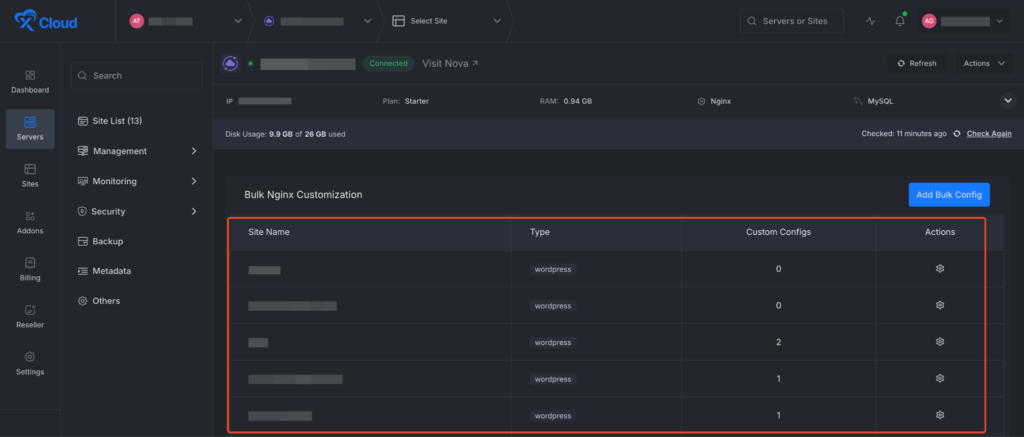
Task: Open the activity pulse icon in header
Action: click(x=870, y=21)
